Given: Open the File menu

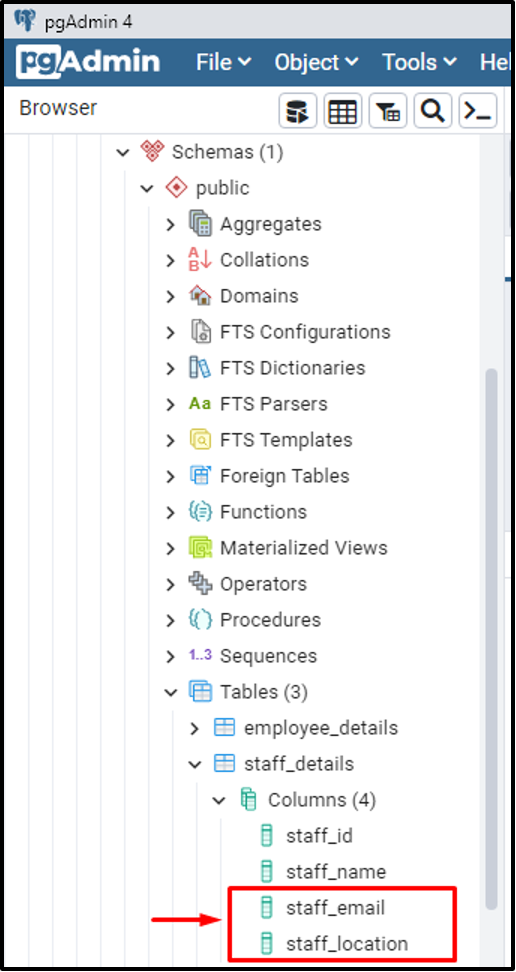Looking at the screenshot, I should [x=224, y=62].
